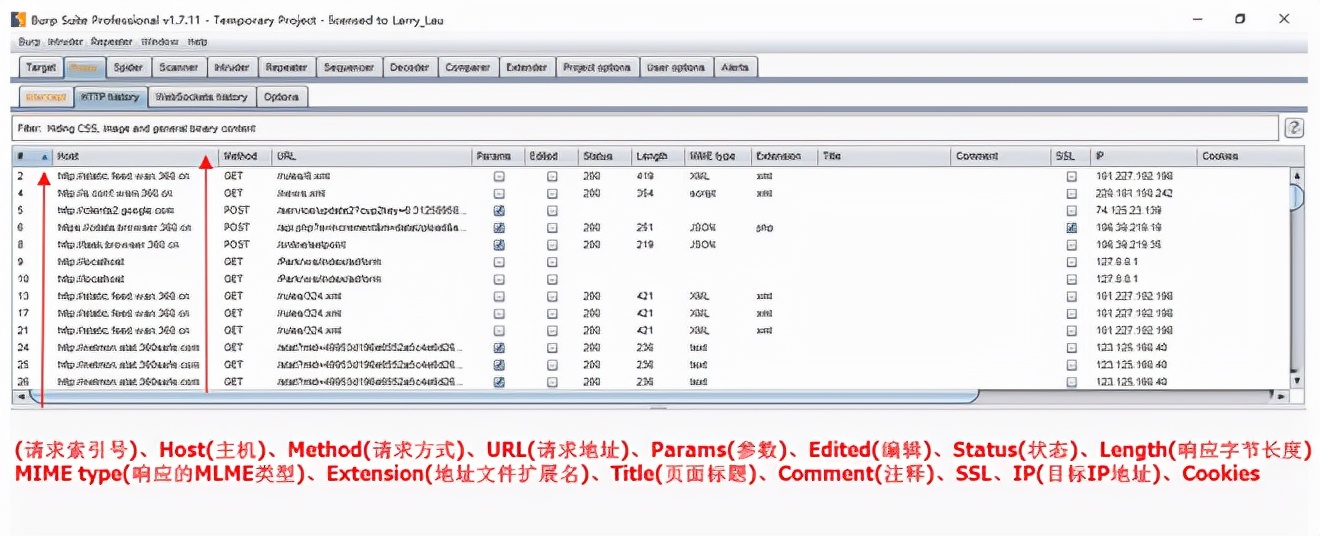Select the WebSockets history sub-tab
The width and height of the screenshot is (1320, 536).
tap(202, 97)
